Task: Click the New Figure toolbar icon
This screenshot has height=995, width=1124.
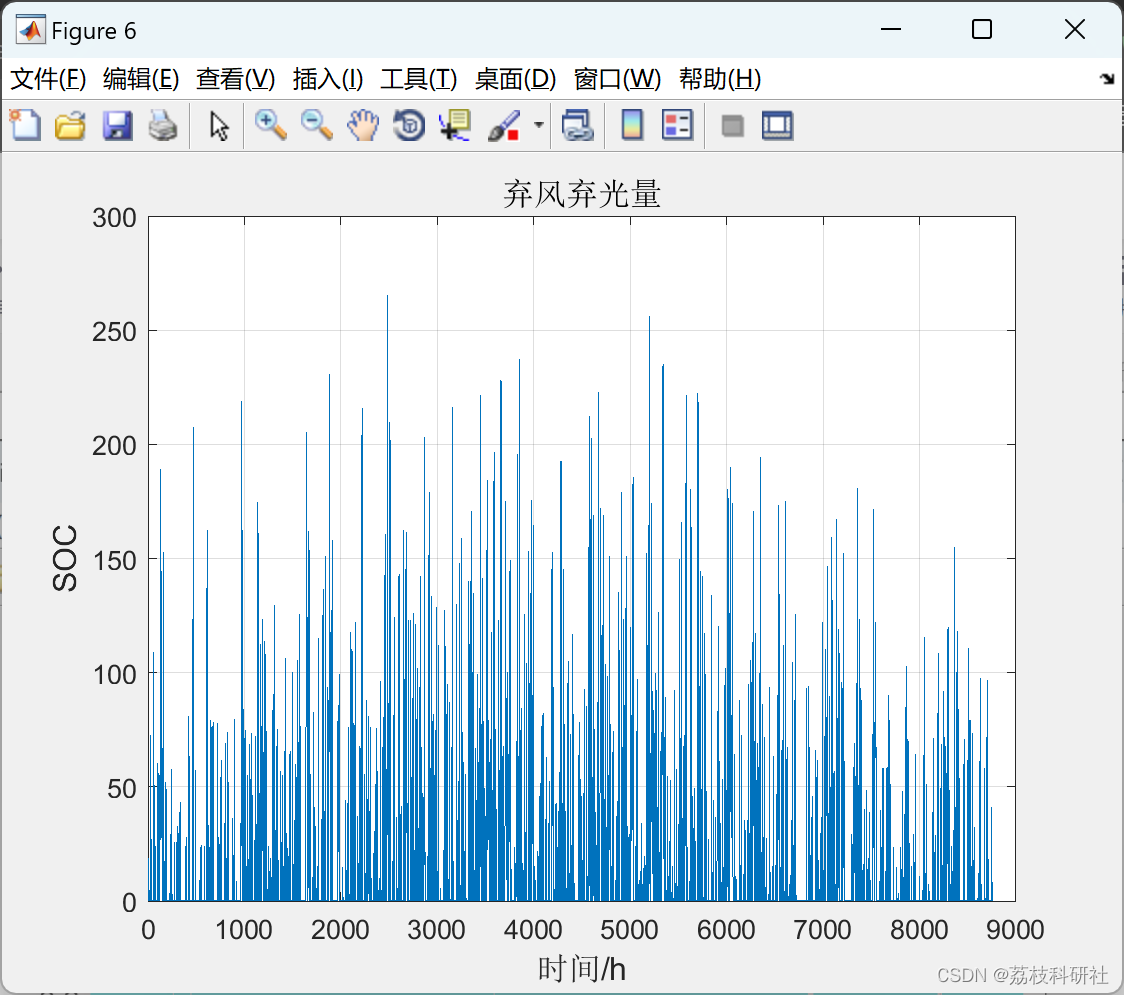Action: pos(25,125)
